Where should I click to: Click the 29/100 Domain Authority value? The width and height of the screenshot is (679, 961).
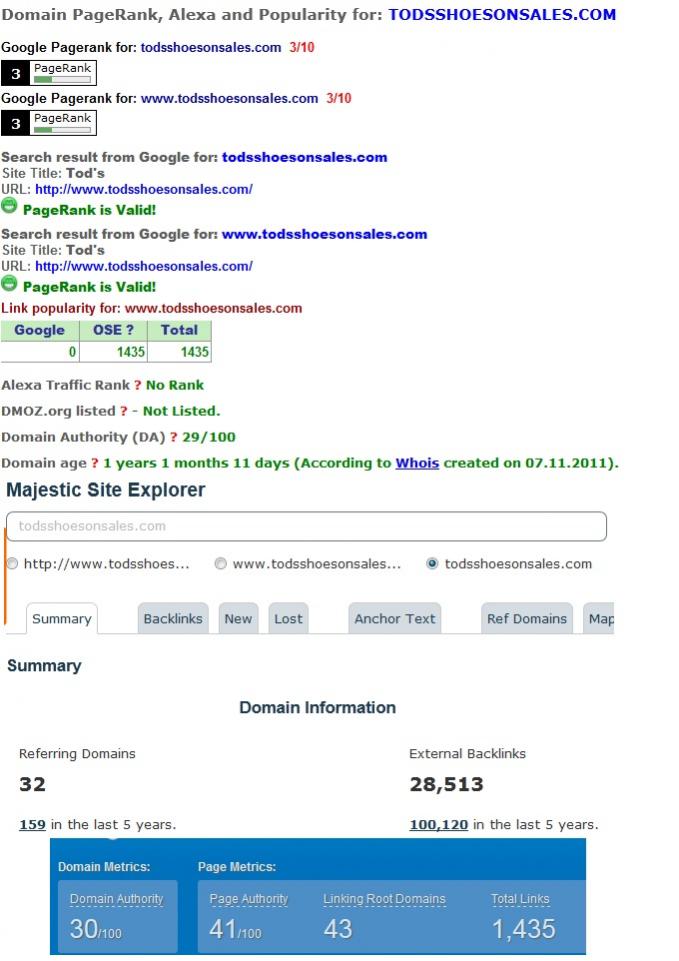tap(209, 438)
